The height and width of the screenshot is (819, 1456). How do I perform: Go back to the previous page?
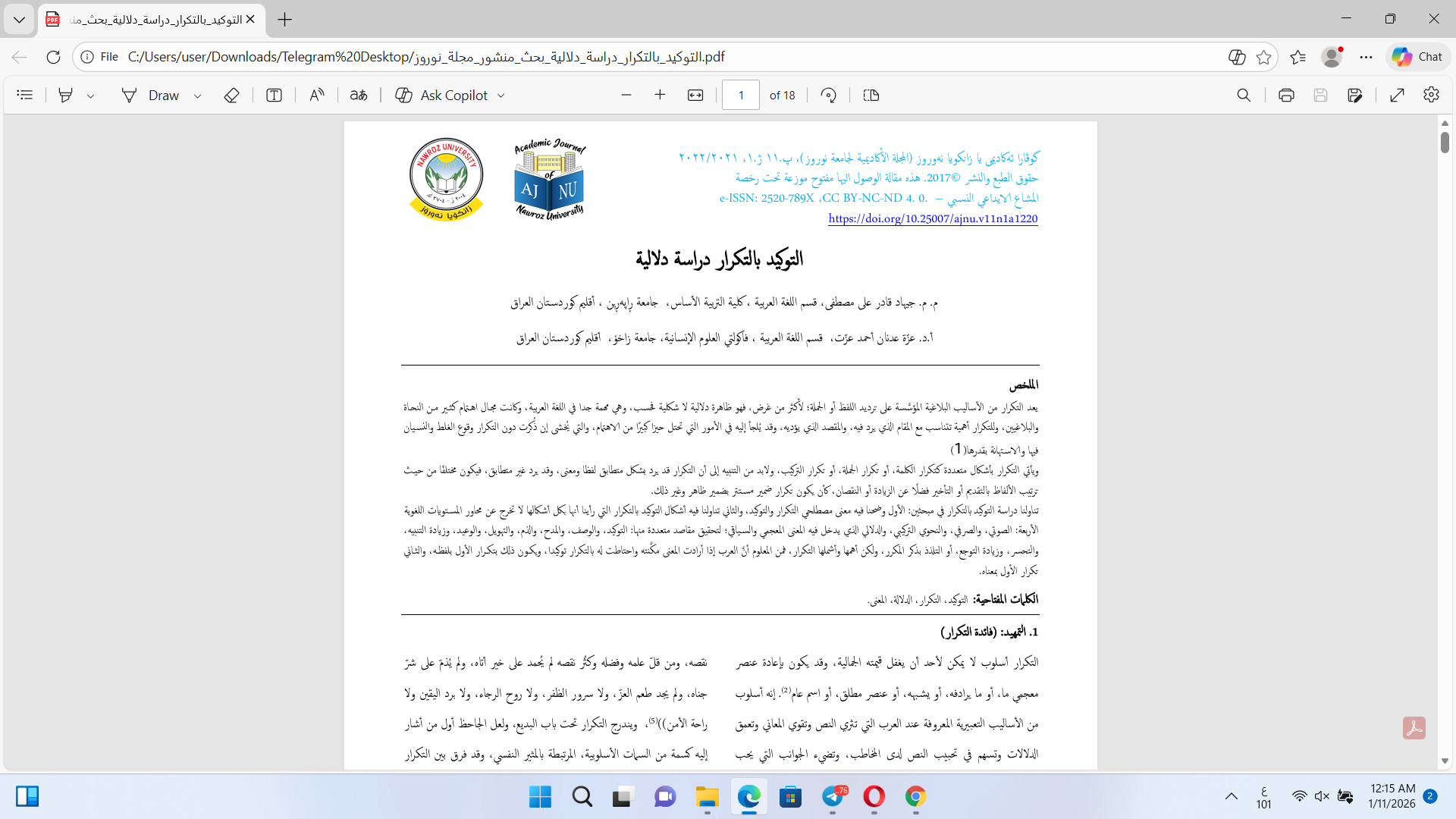coord(20,57)
